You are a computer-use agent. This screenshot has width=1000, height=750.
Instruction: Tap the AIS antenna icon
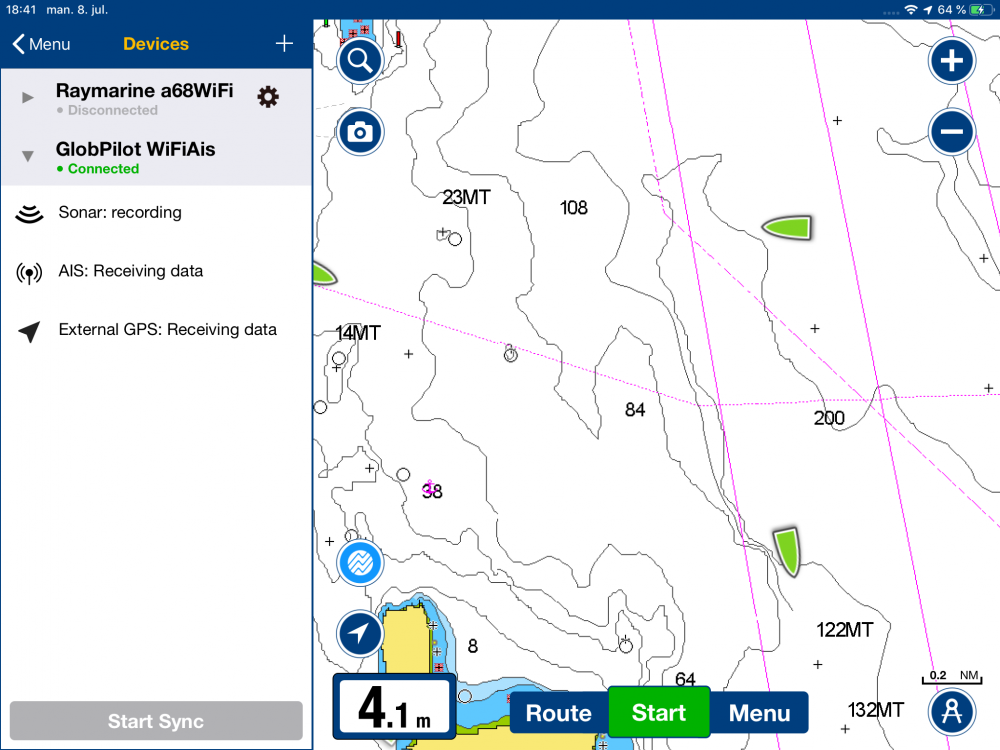pos(29,273)
